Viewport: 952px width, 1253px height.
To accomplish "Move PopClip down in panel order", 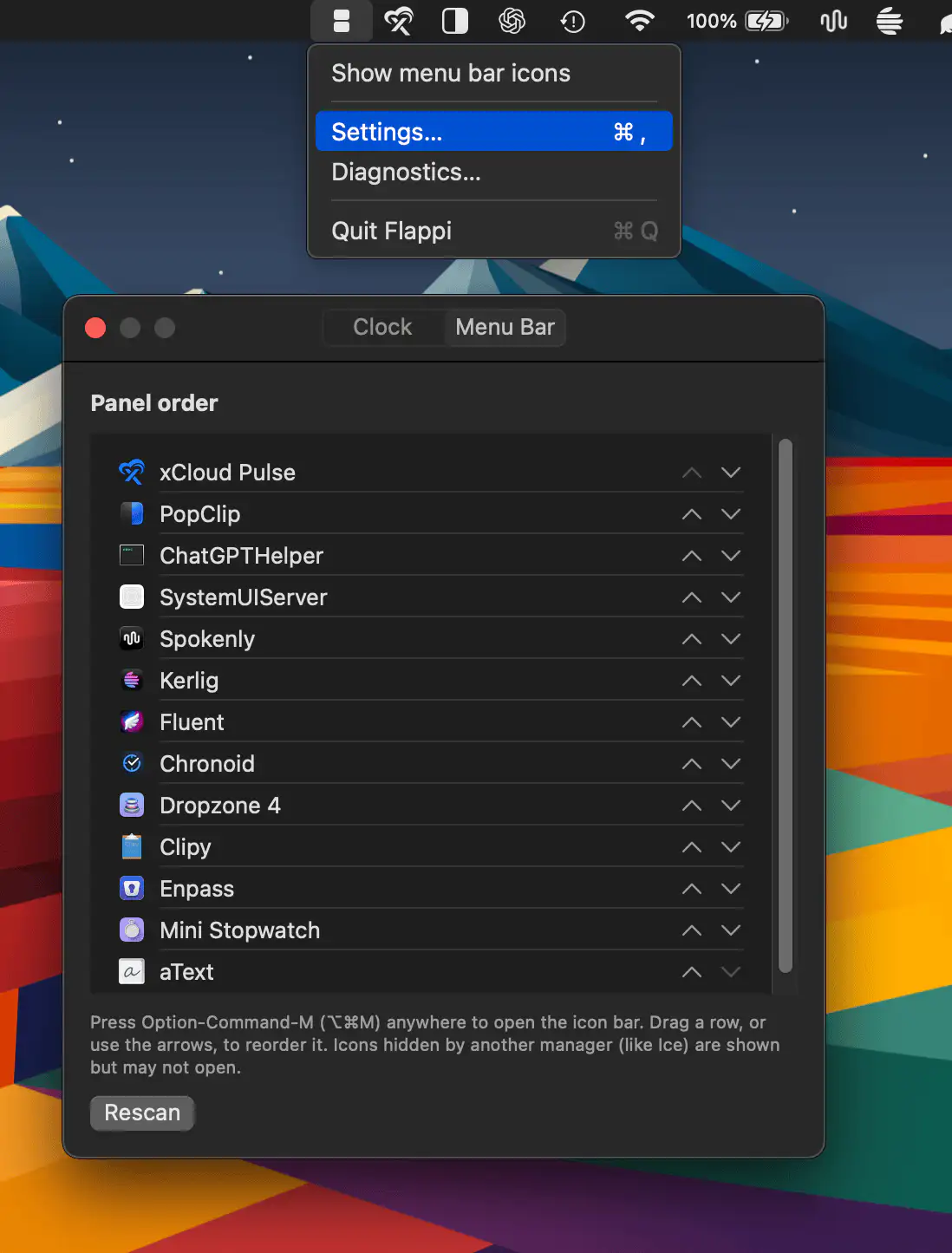I will click(731, 514).
